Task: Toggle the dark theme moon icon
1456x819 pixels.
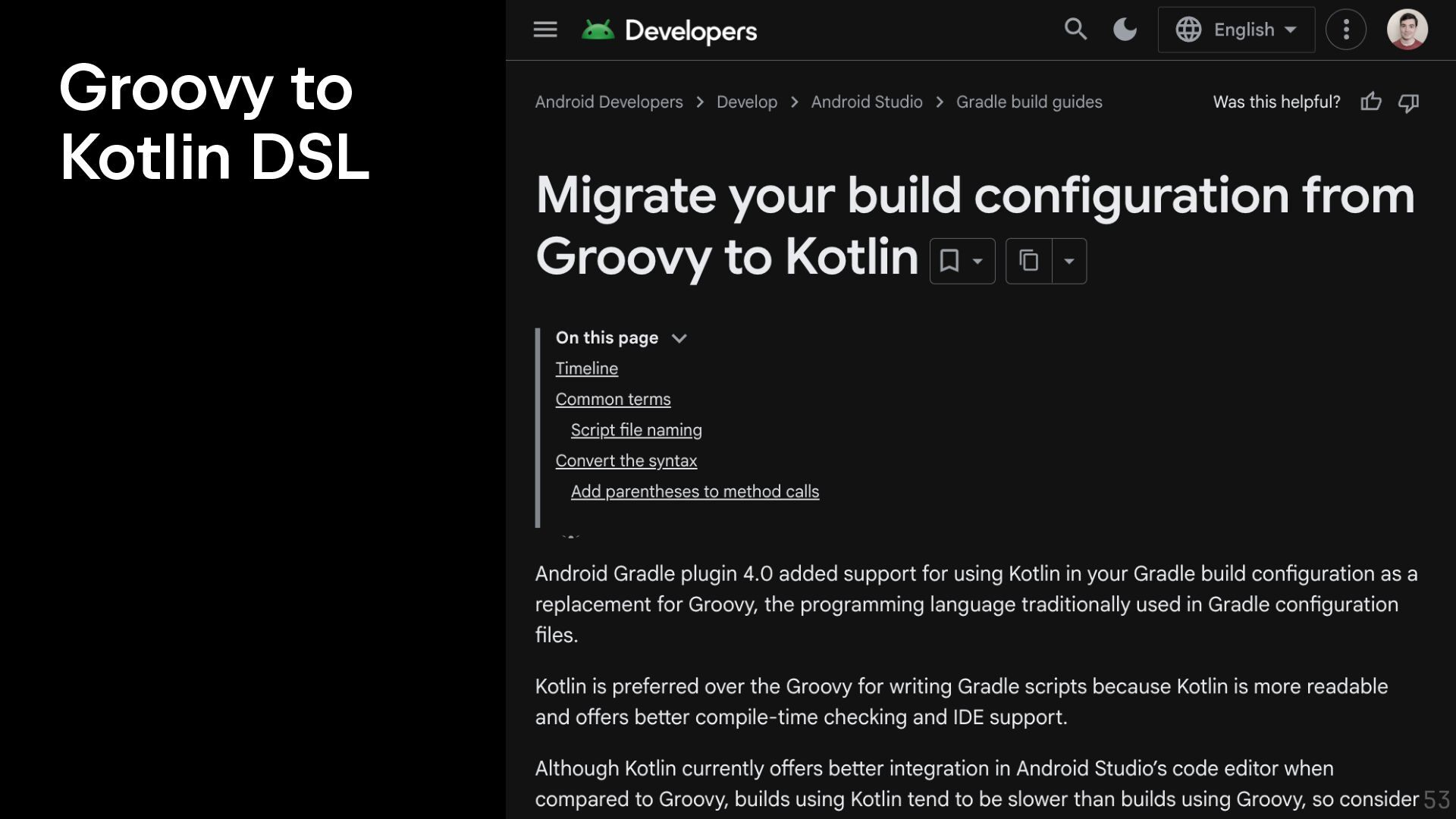Action: tap(1125, 30)
